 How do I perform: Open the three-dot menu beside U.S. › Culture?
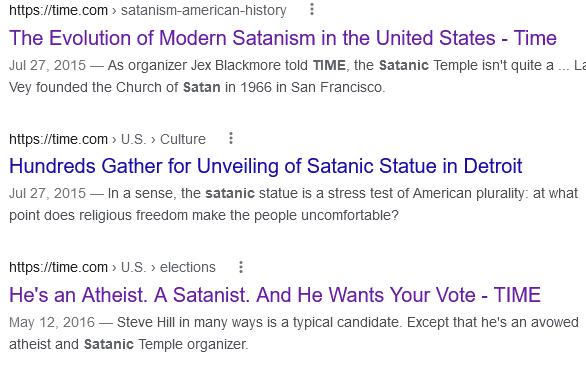(x=231, y=138)
